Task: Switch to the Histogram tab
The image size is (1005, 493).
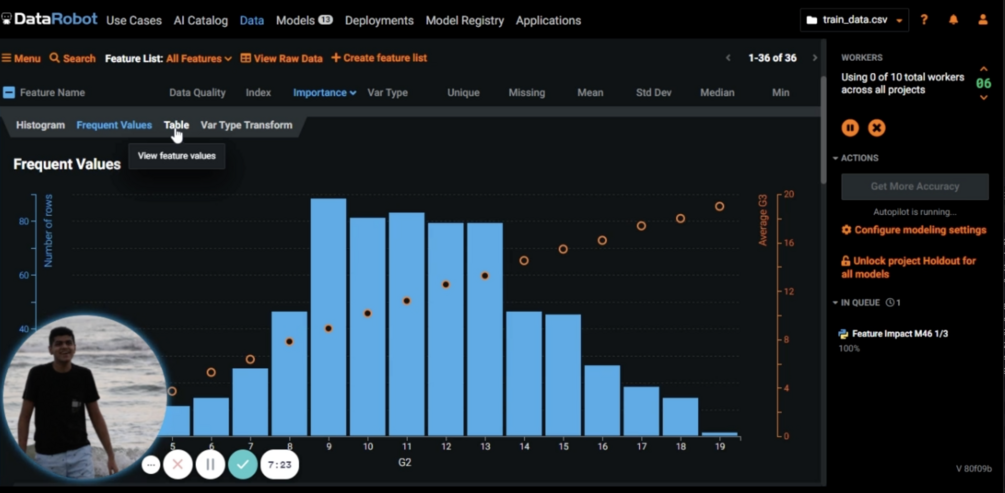Action: (x=40, y=125)
